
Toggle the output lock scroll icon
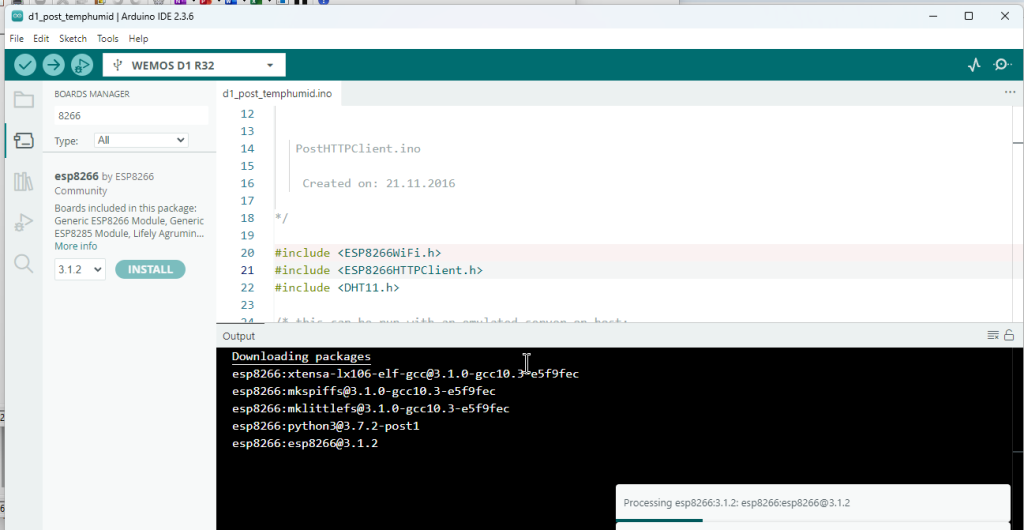pos(1009,336)
